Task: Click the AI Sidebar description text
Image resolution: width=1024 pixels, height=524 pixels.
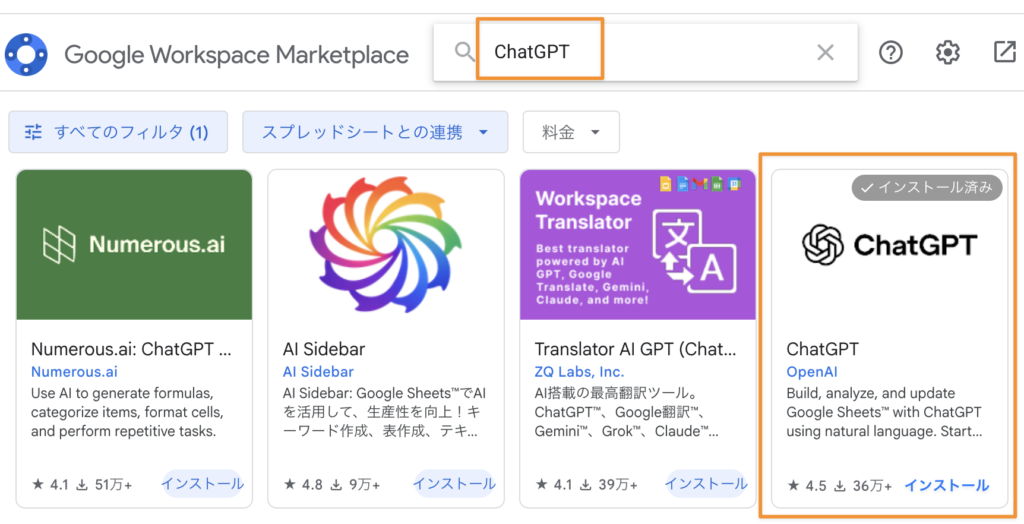Action: click(x=385, y=412)
